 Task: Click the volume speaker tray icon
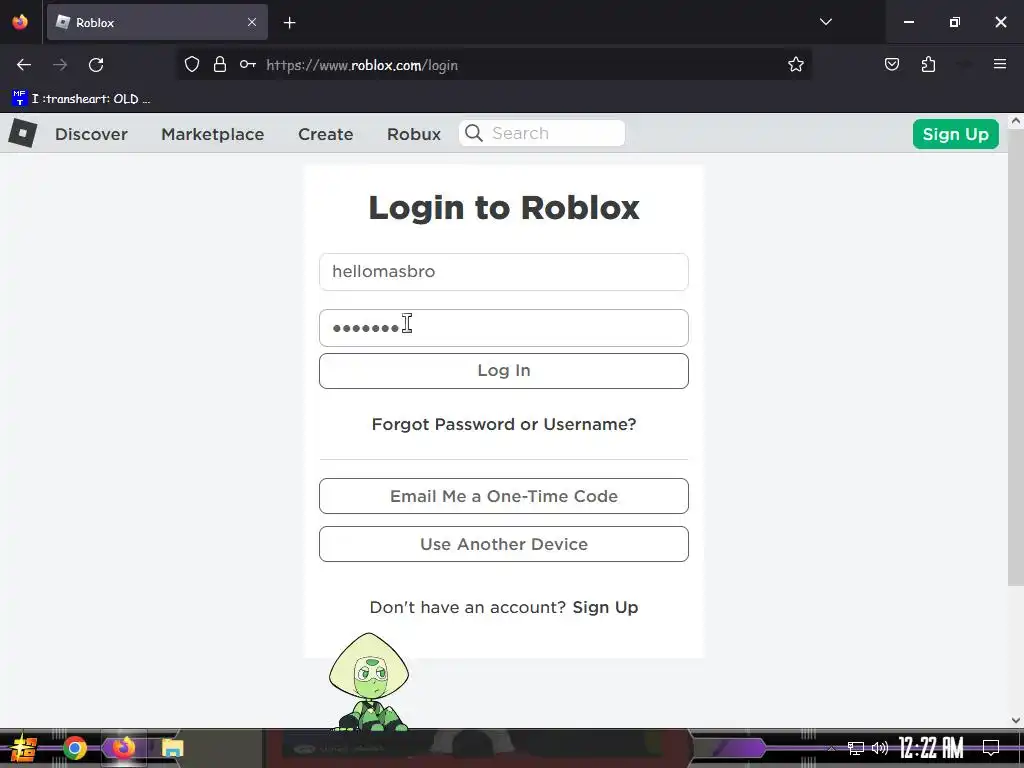880,748
